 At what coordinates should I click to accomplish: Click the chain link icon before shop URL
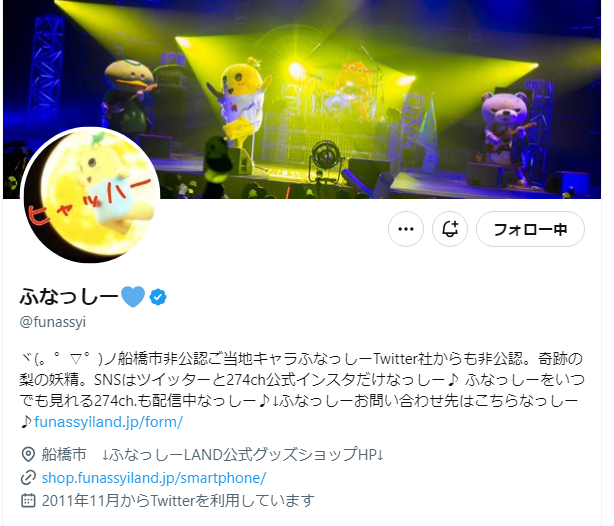pos(28,478)
